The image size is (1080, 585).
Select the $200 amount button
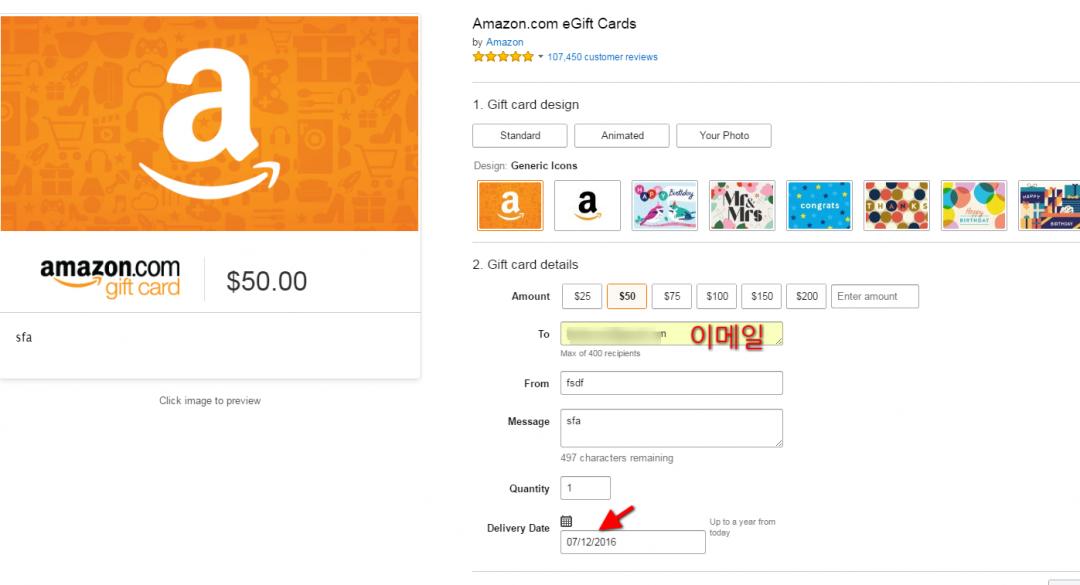click(806, 296)
